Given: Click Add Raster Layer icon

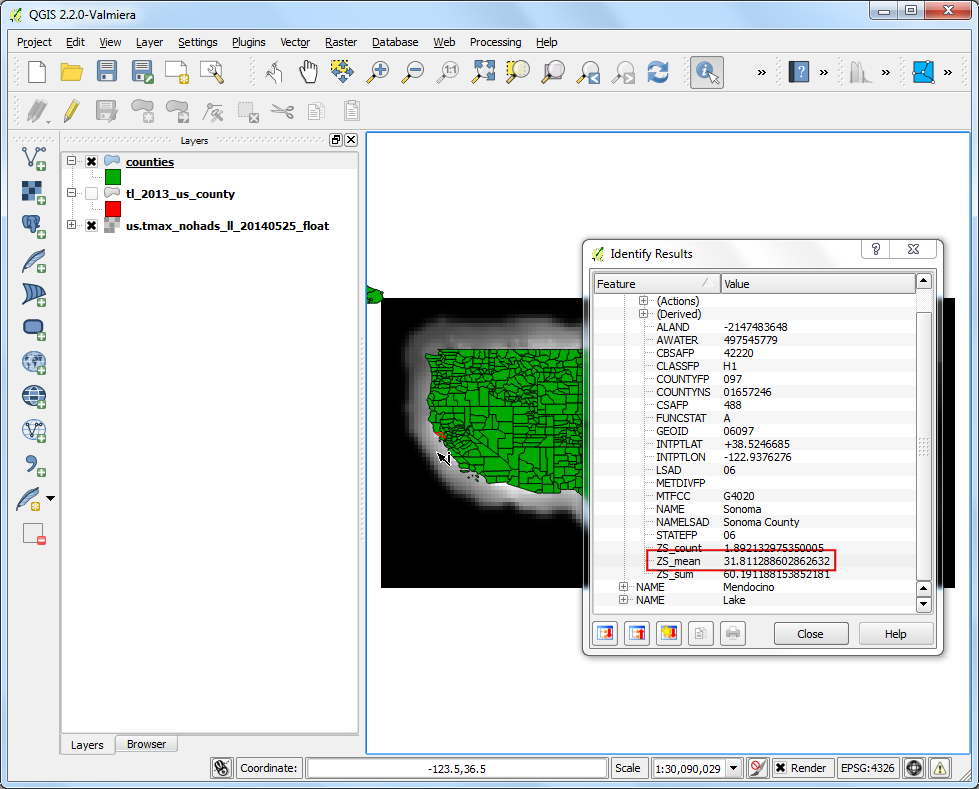Looking at the screenshot, I should [x=34, y=192].
